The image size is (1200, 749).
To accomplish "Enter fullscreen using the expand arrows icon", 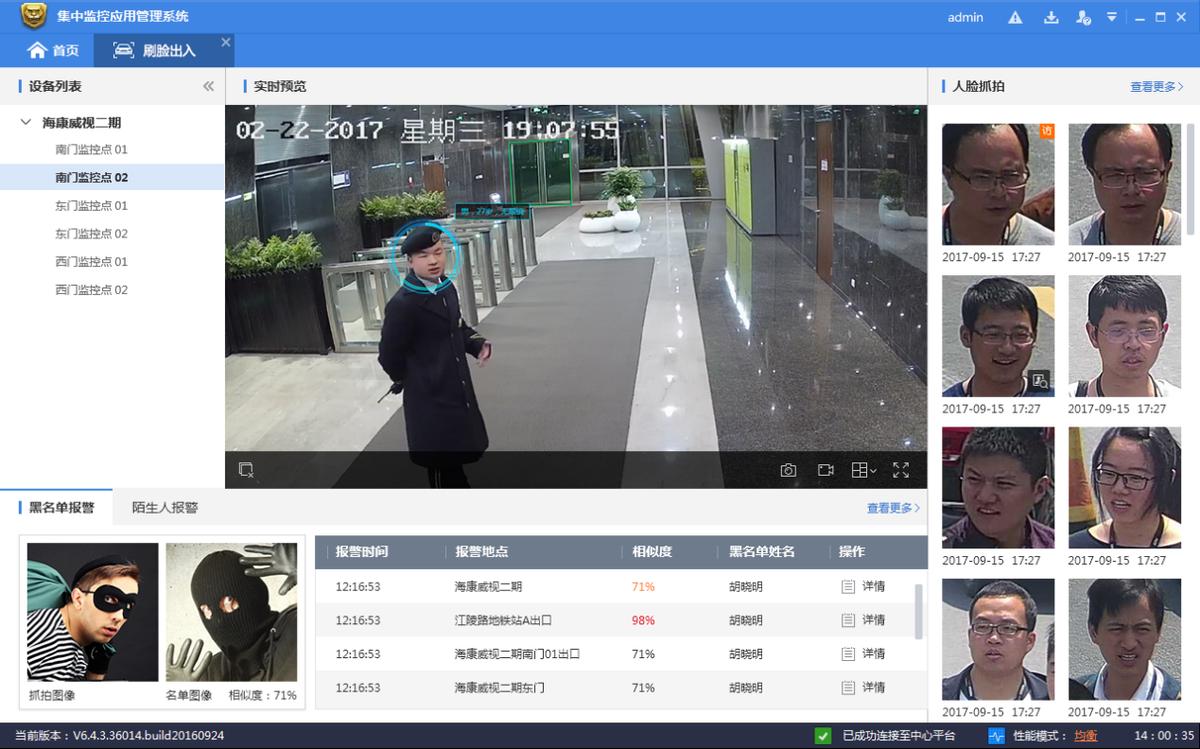I will tap(900, 469).
